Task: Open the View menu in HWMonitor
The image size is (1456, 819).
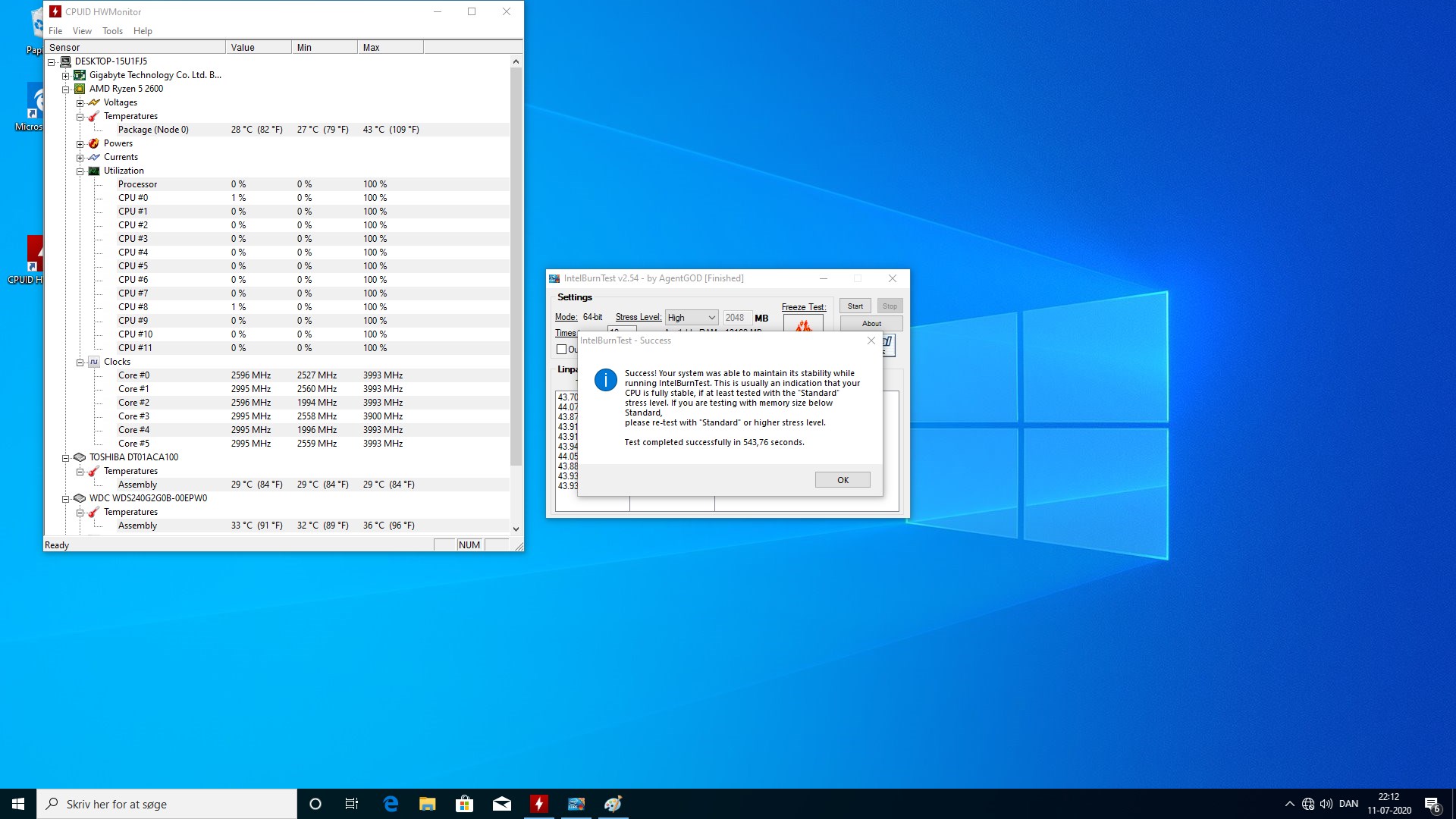Action: pos(82,31)
